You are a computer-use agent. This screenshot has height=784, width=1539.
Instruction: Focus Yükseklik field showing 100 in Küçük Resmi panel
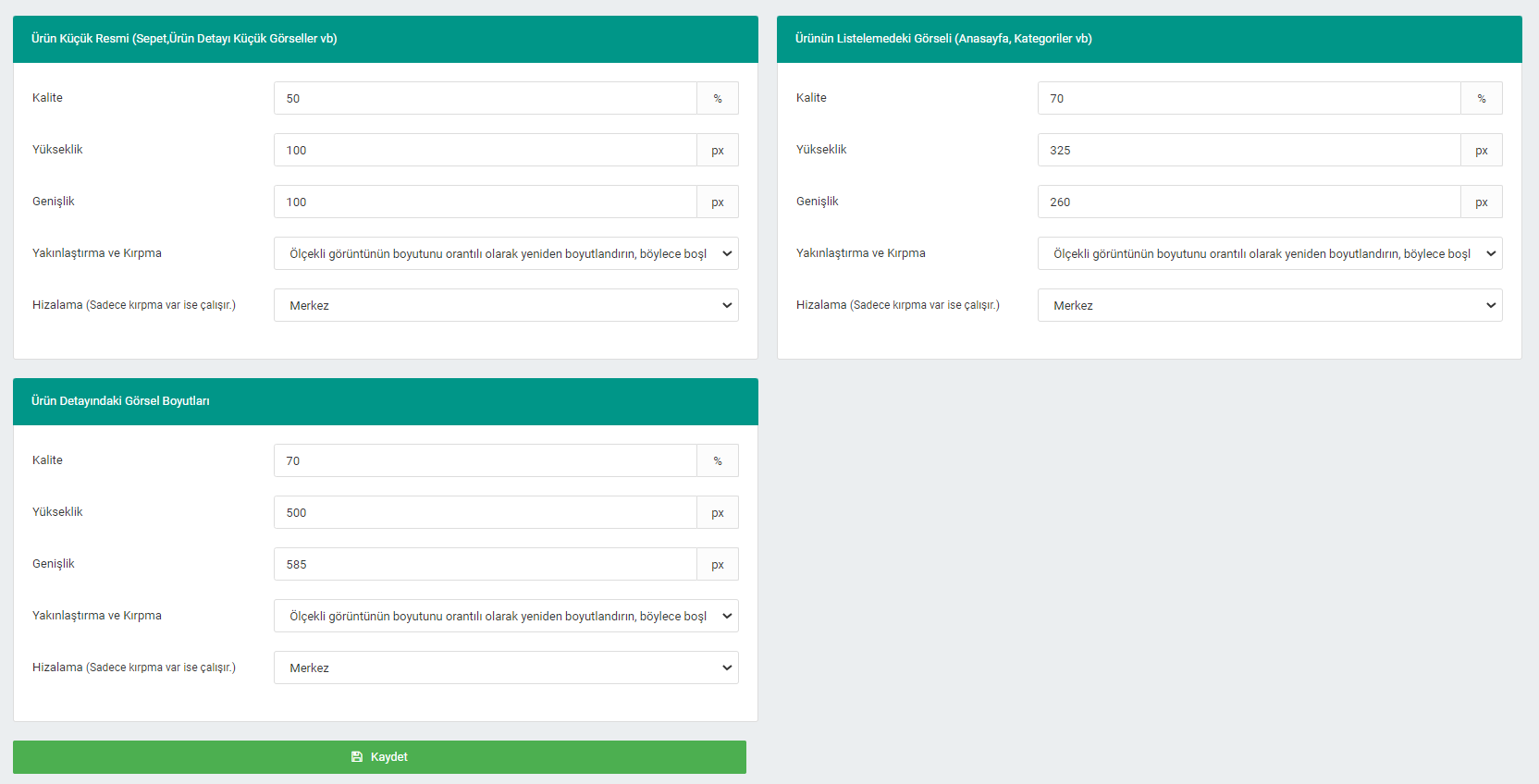click(x=486, y=150)
